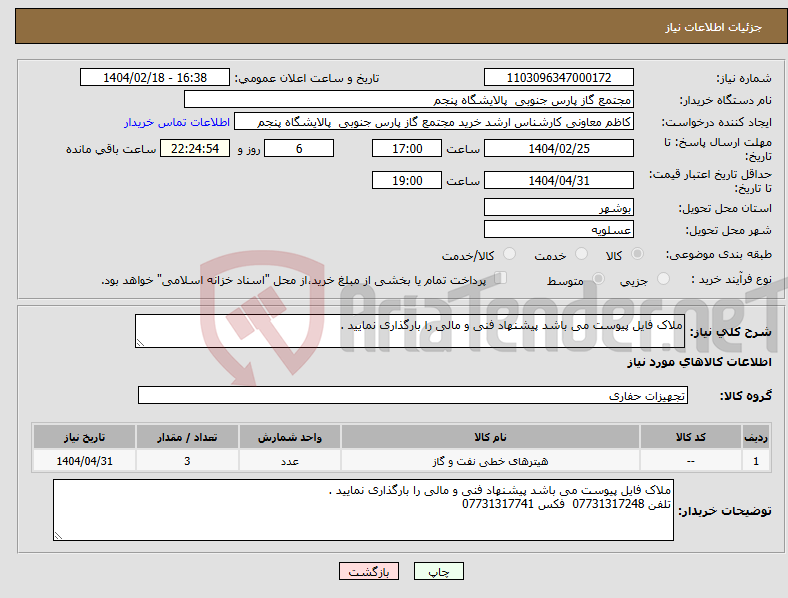The height and width of the screenshot is (598, 788).
Task: Click the توضیحات خریدار text area
Action: click(363, 510)
